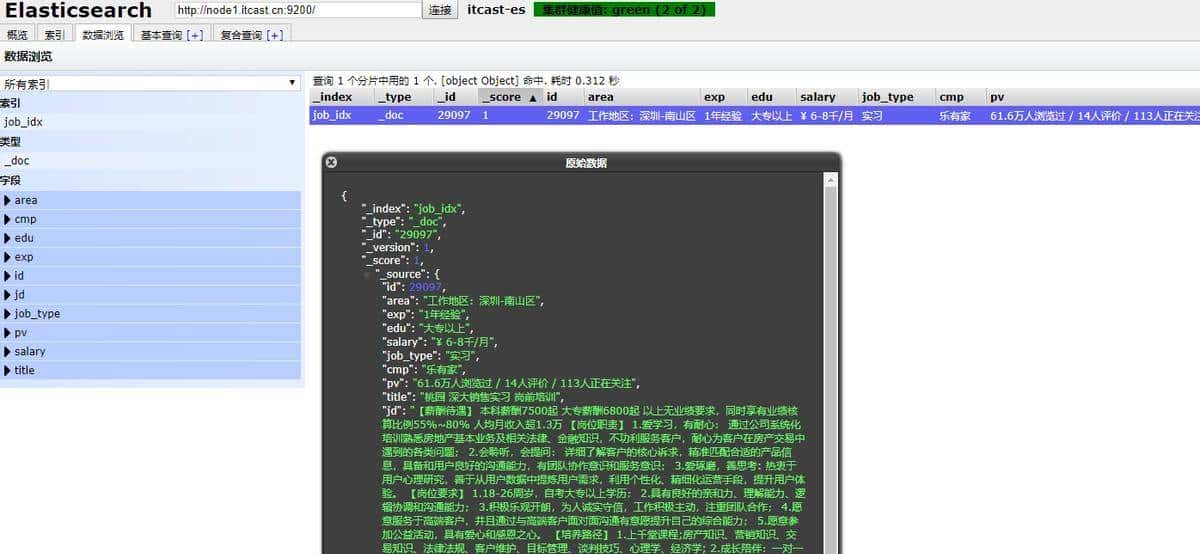The image size is (1200, 554).
Task: Open the 复合查询 tab
Action: (x=251, y=35)
